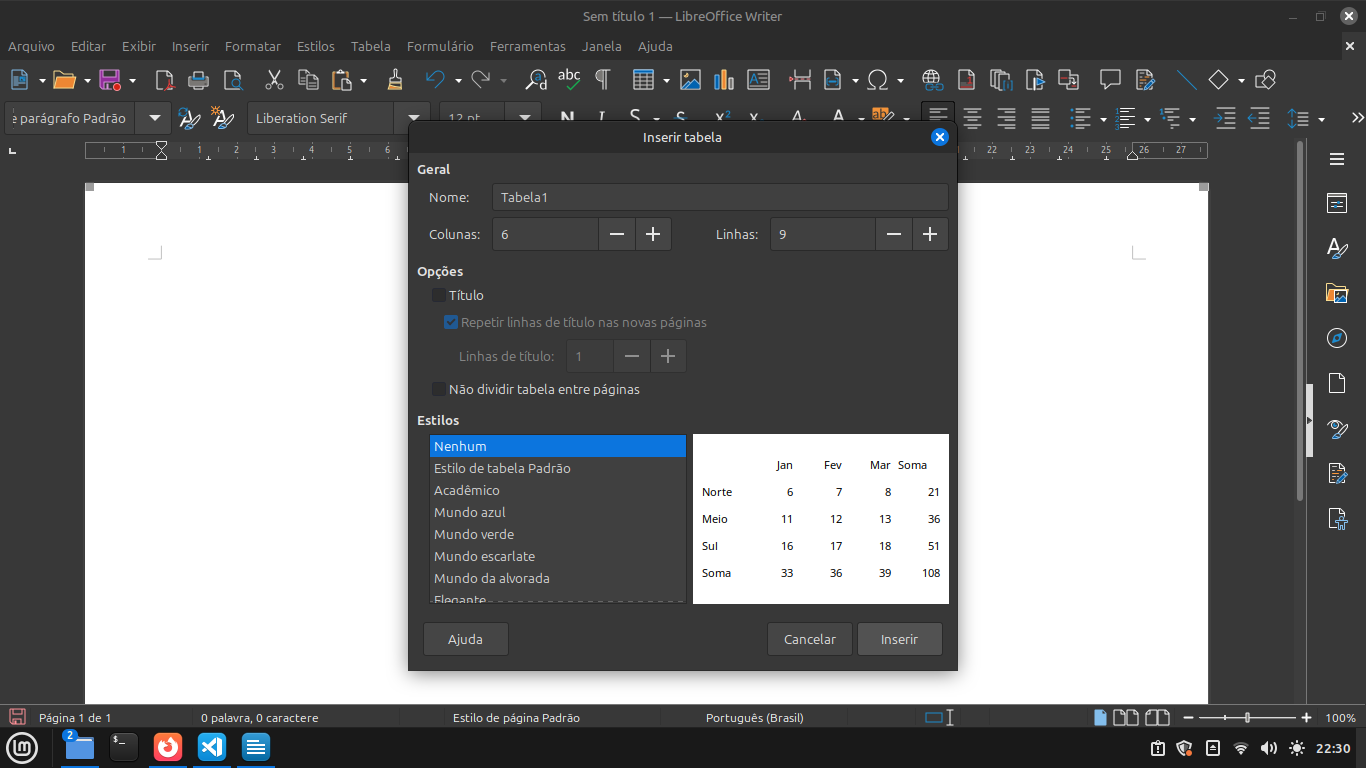The width and height of the screenshot is (1366, 768).
Task: Open the Paste options dropdown arrow
Action: coord(363,81)
